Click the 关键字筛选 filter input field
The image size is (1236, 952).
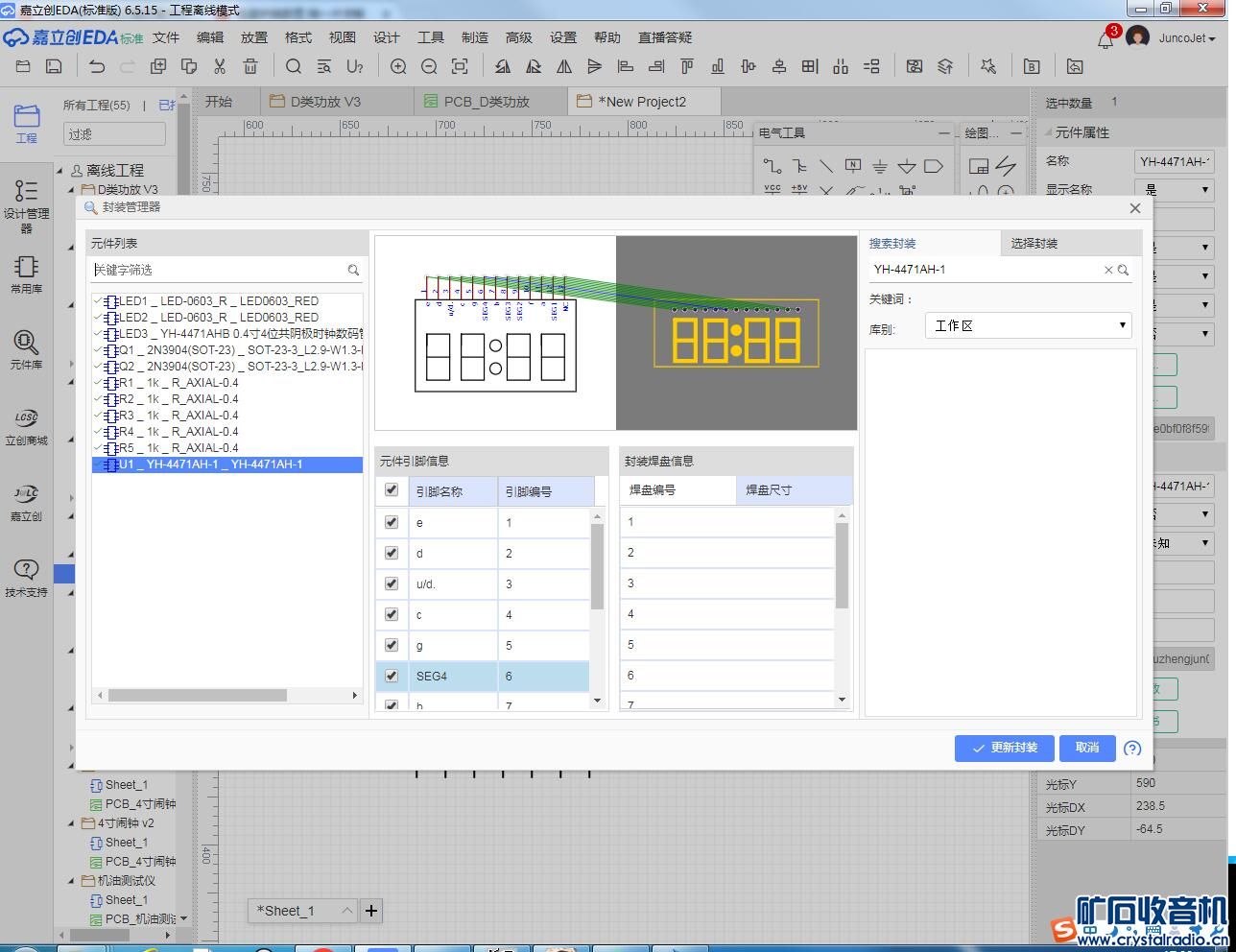click(218, 271)
